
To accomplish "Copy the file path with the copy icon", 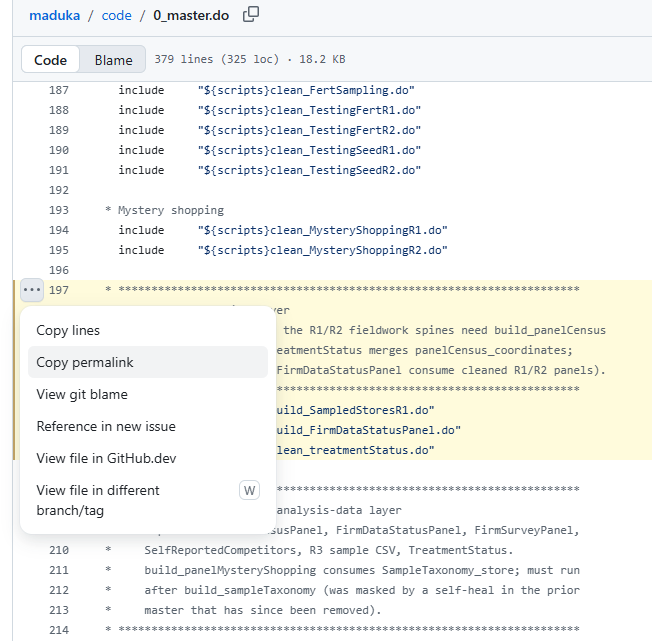I will [x=251, y=15].
